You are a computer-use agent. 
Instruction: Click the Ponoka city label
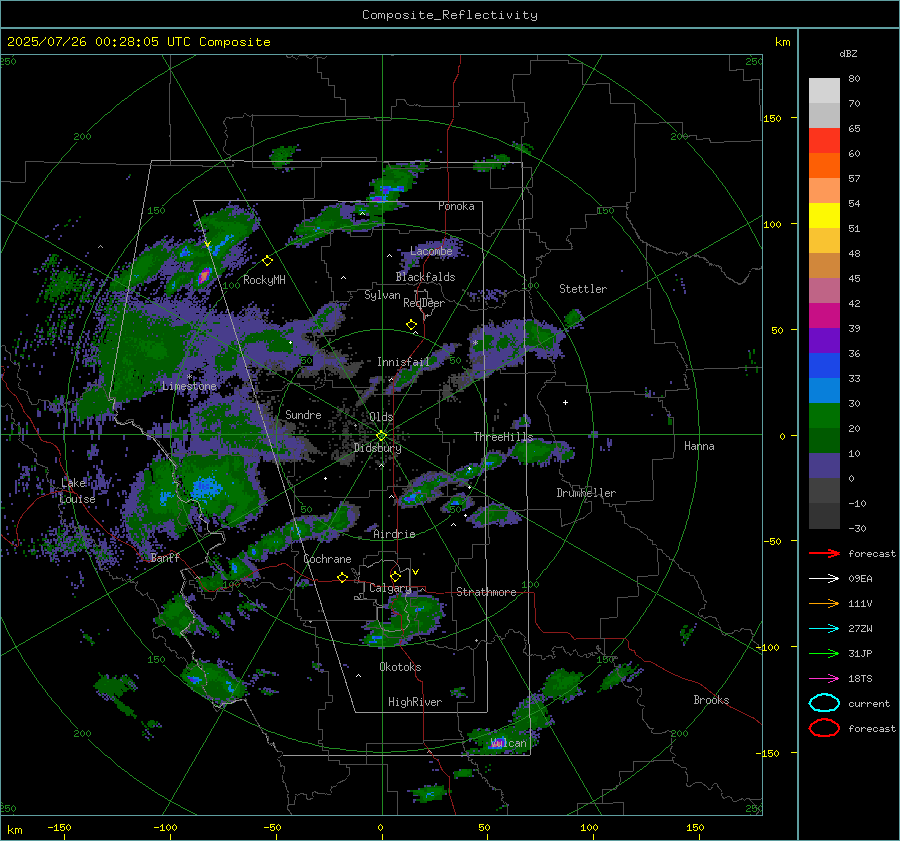click(456, 206)
